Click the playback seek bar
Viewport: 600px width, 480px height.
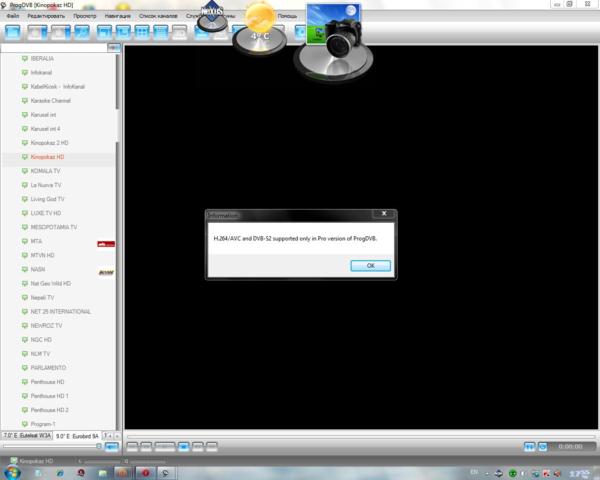point(360,436)
